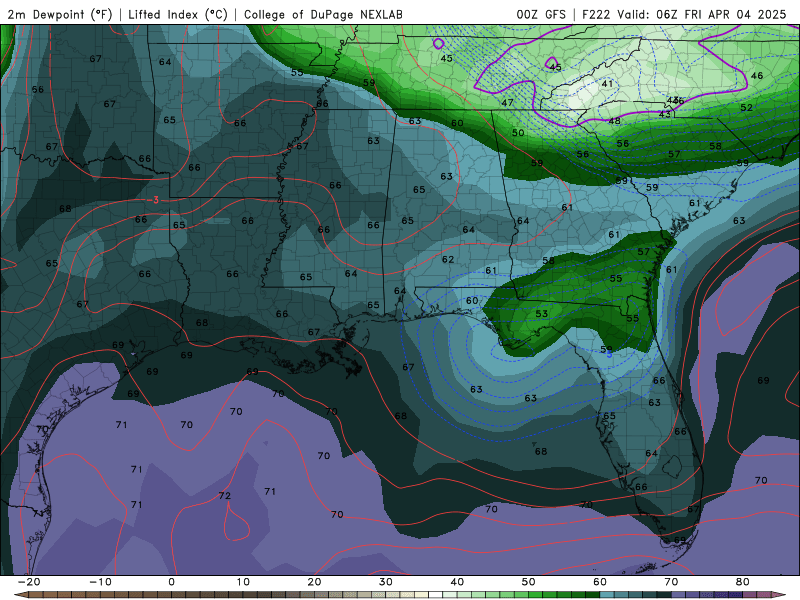Click the 41 dewpoint value on the map
Viewport: 800px width, 600px height.
point(607,84)
